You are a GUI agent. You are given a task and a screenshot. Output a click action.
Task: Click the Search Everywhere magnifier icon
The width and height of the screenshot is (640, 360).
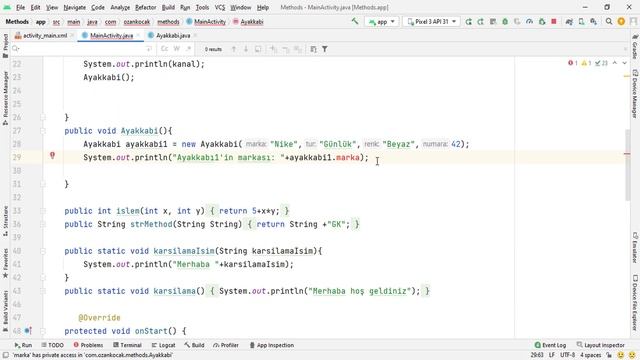(609, 22)
